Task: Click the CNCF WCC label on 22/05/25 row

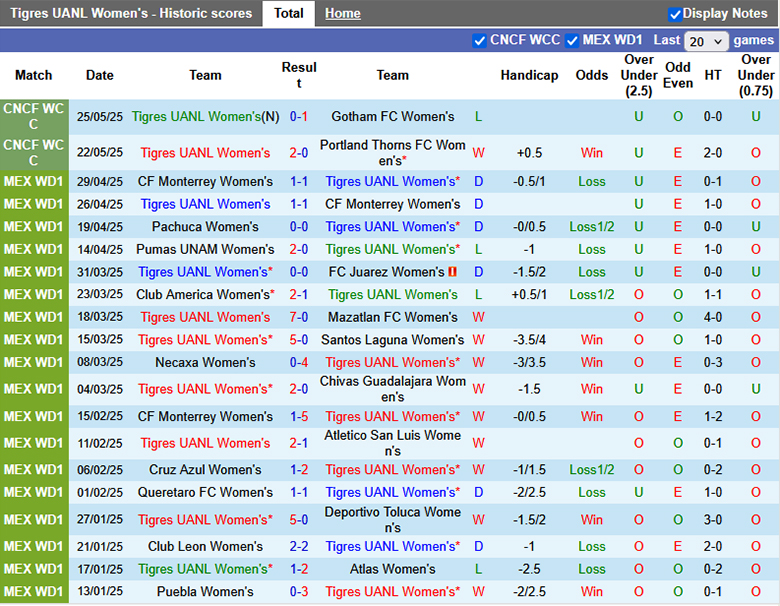Action: click(x=33, y=153)
